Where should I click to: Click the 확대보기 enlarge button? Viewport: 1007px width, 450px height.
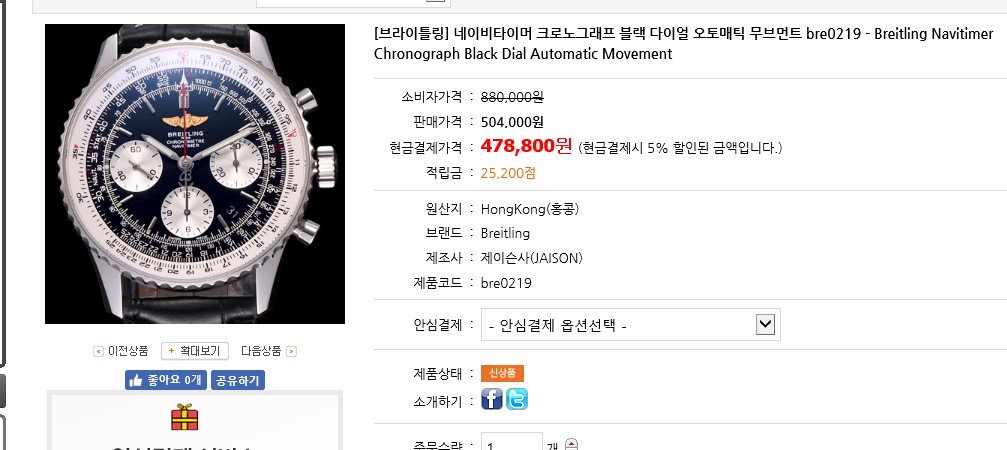pos(195,351)
